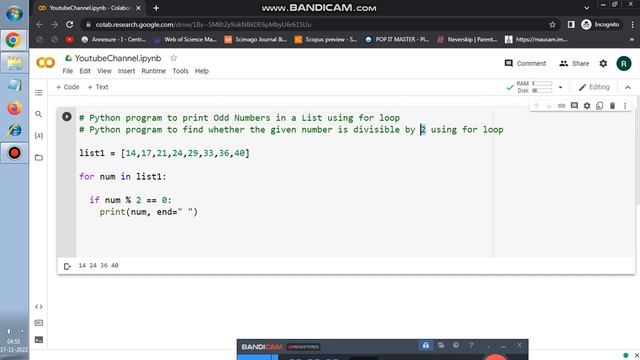
Task: Click output text 14 24 36 40
Action: pyautogui.click(x=98, y=265)
